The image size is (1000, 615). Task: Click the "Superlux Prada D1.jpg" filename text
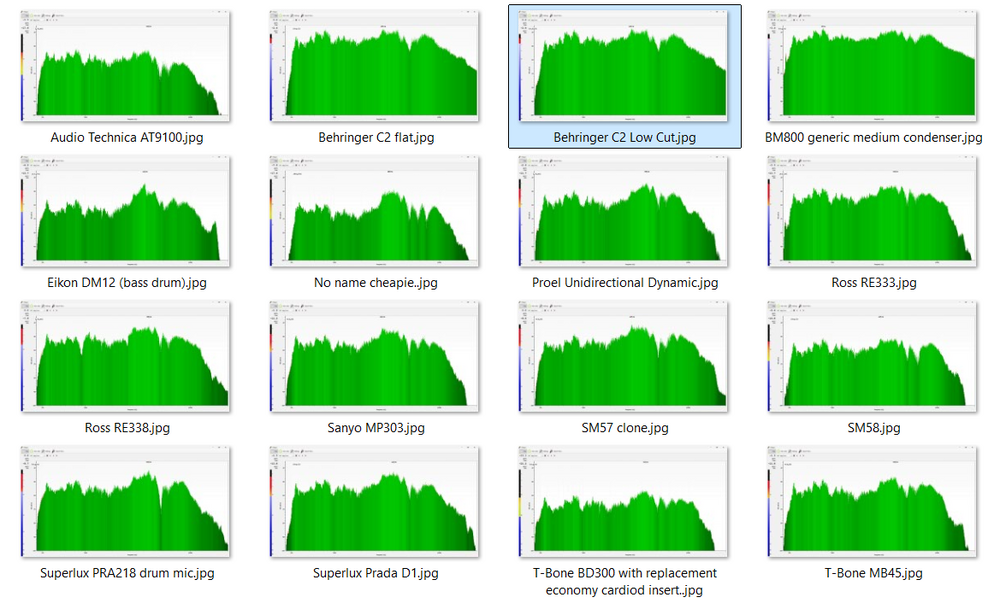pyautogui.click(x=375, y=573)
